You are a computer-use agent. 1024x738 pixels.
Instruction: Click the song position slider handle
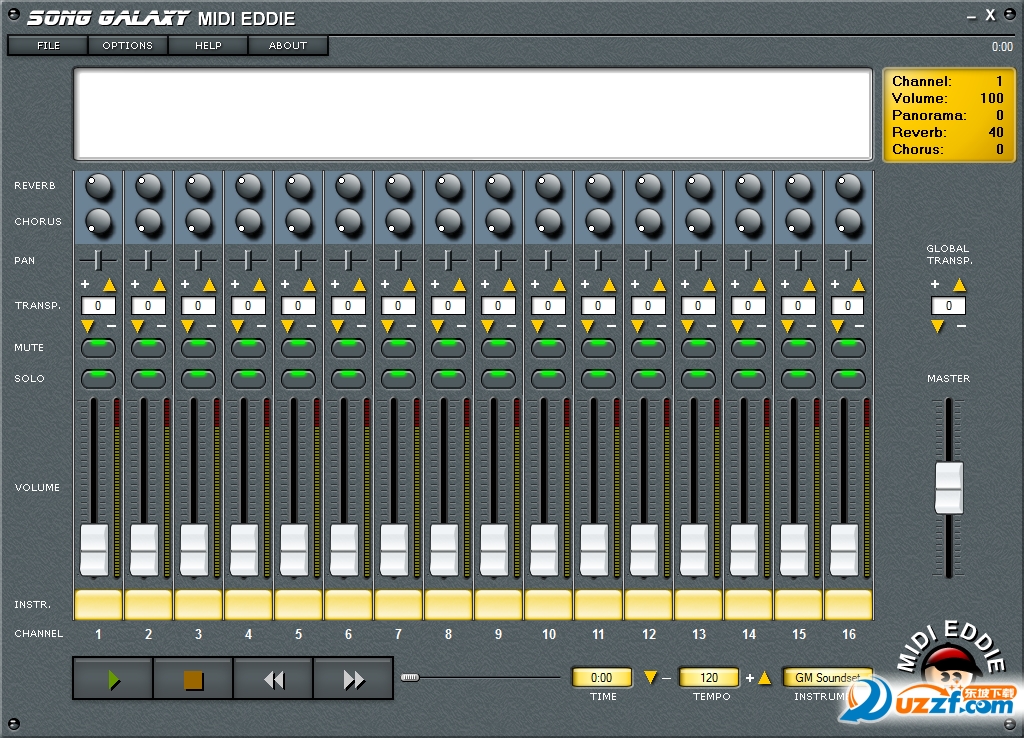pyautogui.click(x=409, y=677)
